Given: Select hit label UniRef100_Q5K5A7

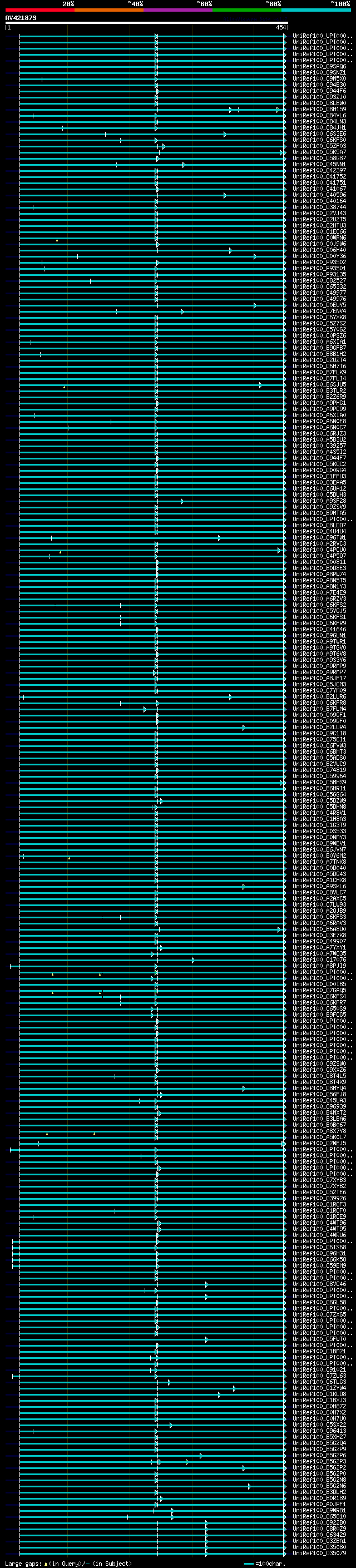Looking at the screenshot, I should [319, 152].
